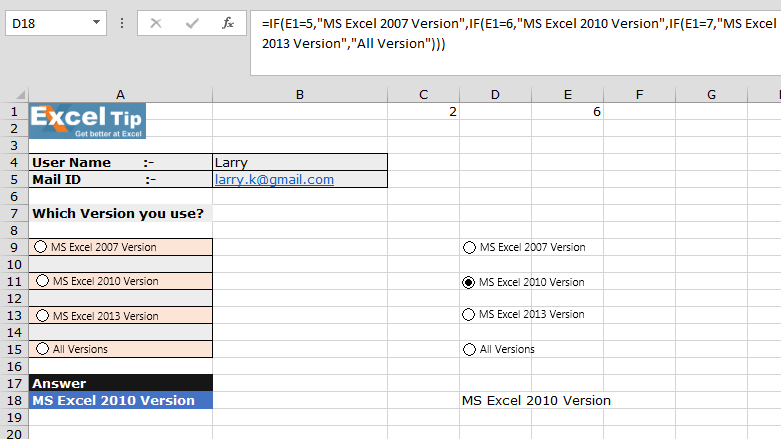
Task: Select row 13 header
Action: point(14,315)
